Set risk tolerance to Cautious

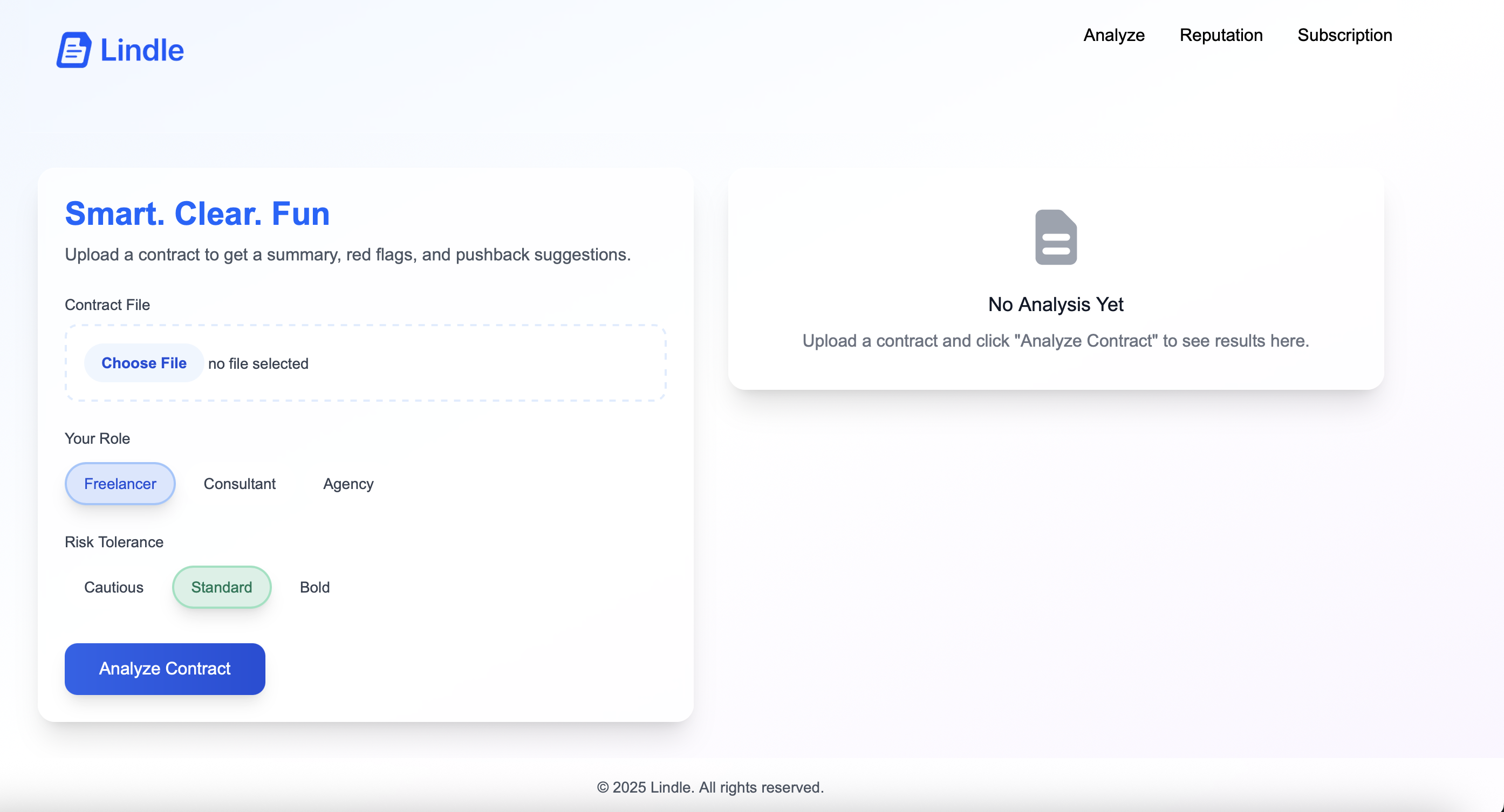tap(113, 587)
